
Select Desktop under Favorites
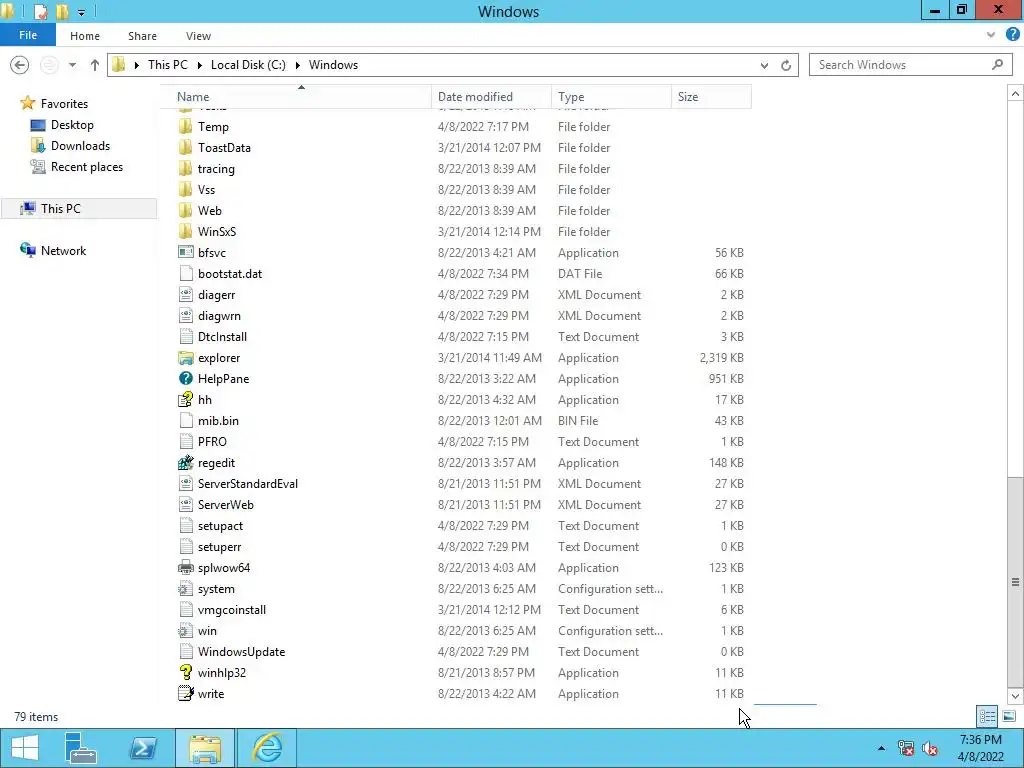72,125
